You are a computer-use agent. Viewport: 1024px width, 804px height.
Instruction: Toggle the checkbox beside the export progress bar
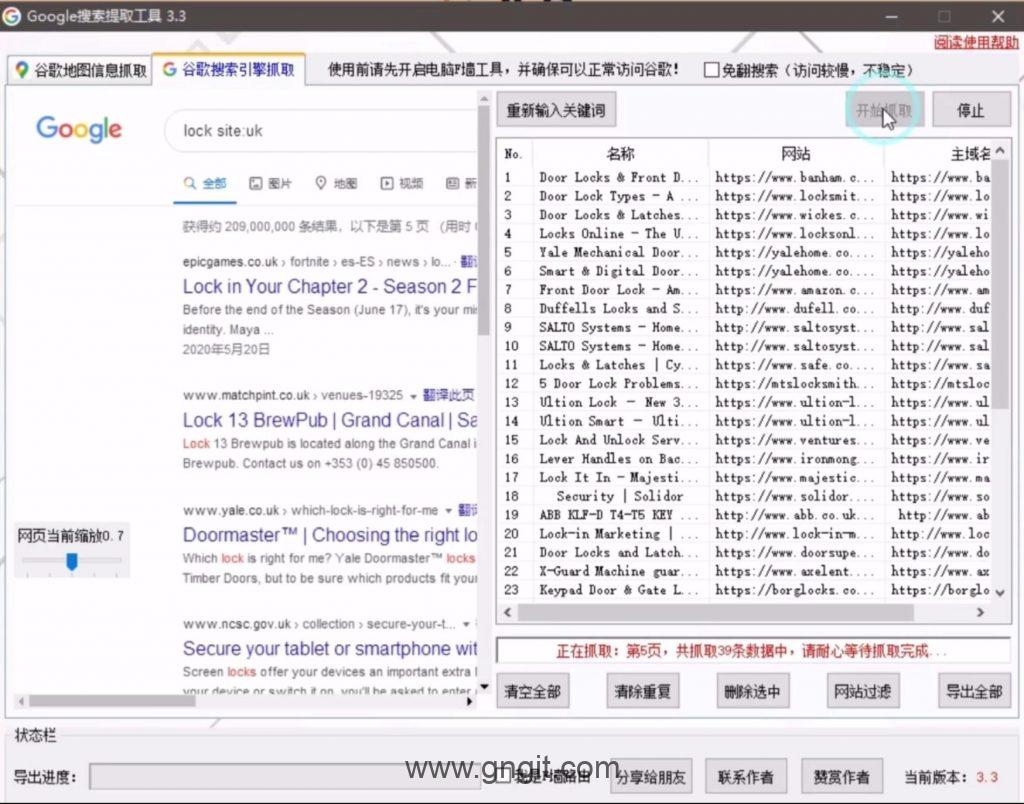point(504,776)
